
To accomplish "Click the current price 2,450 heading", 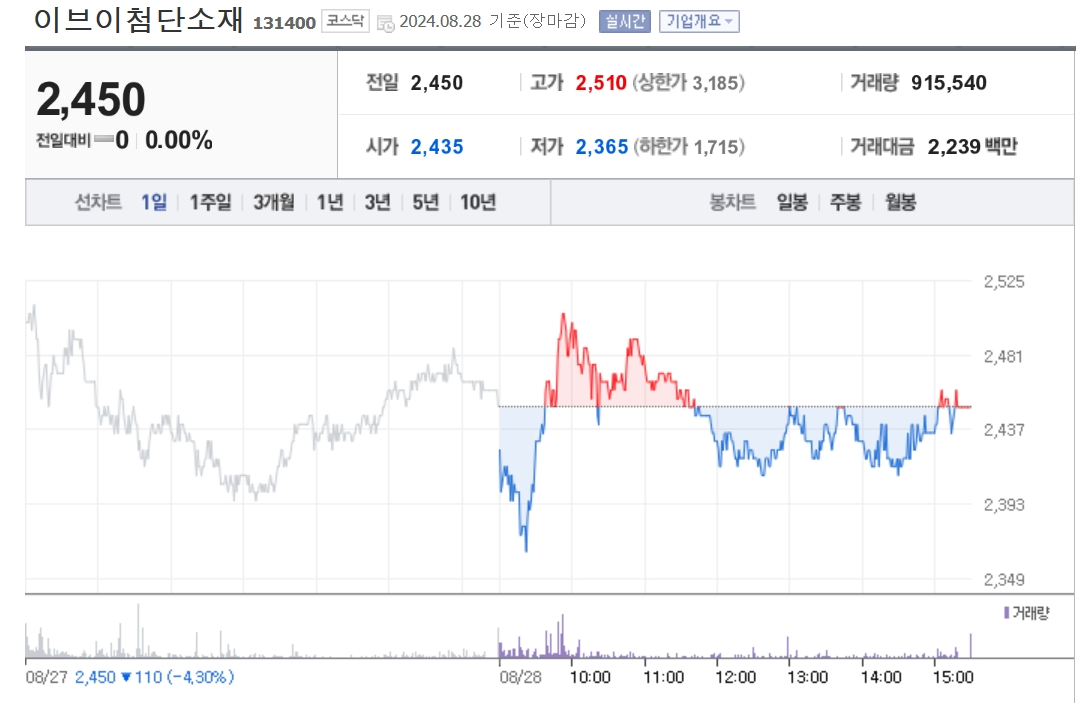I will pyautogui.click(x=91, y=99).
